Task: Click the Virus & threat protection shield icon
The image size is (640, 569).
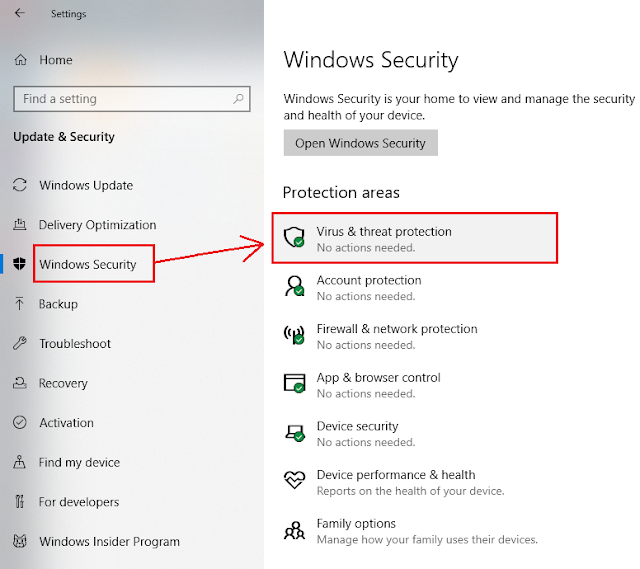Action: coord(294,237)
